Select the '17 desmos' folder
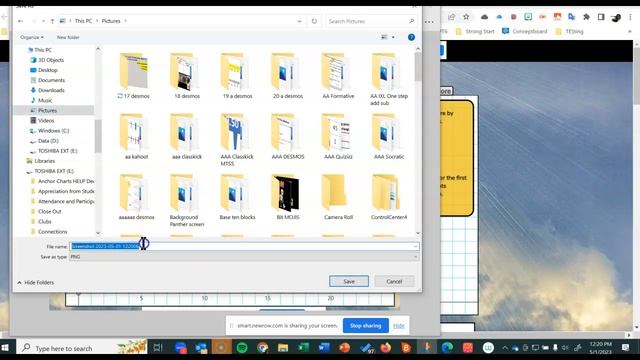Screen dimensions: 640x360 coord(134,76)
